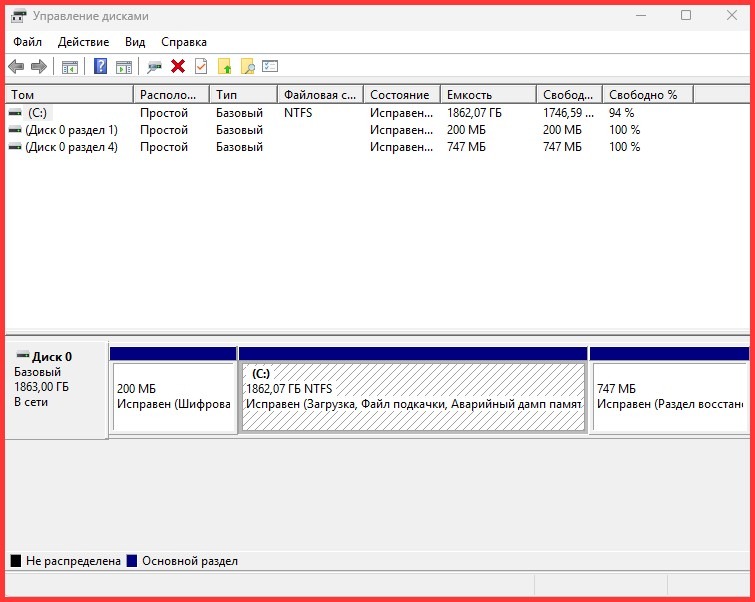Select the (C:) volume row in list

37,113
